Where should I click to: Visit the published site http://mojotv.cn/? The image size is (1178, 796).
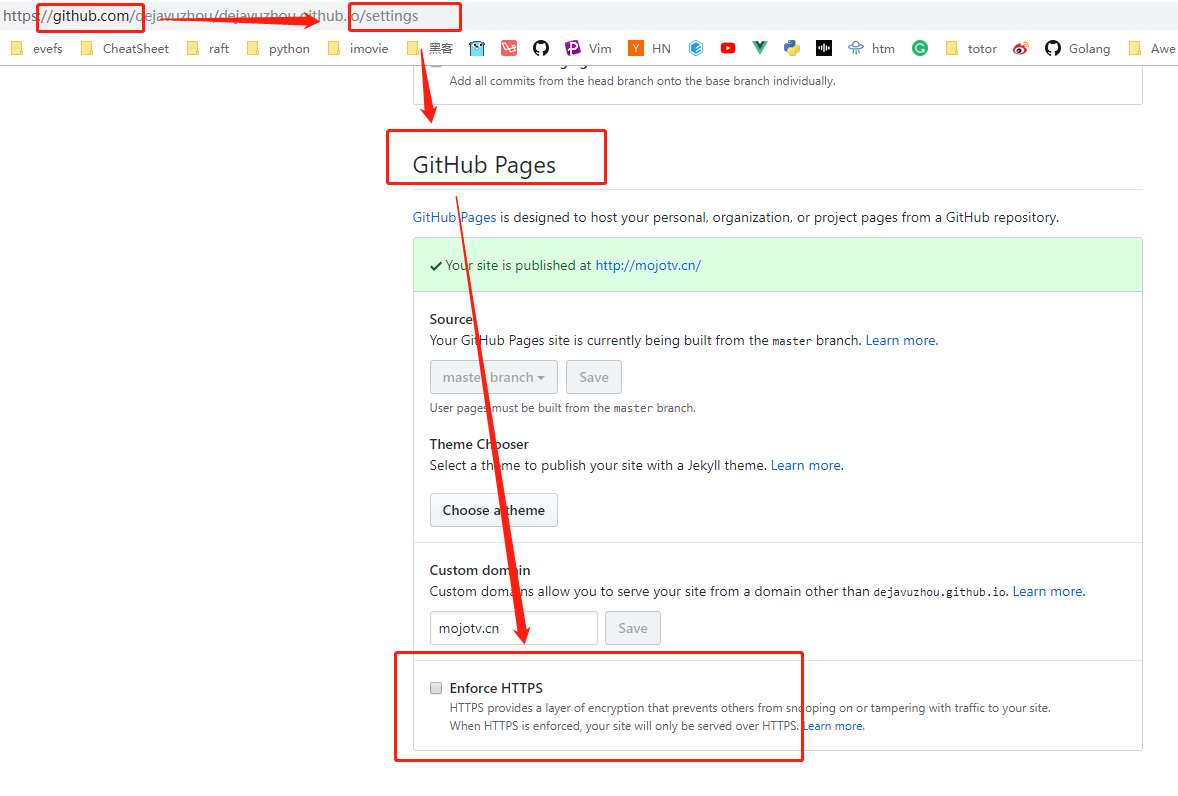pos(648,265)
